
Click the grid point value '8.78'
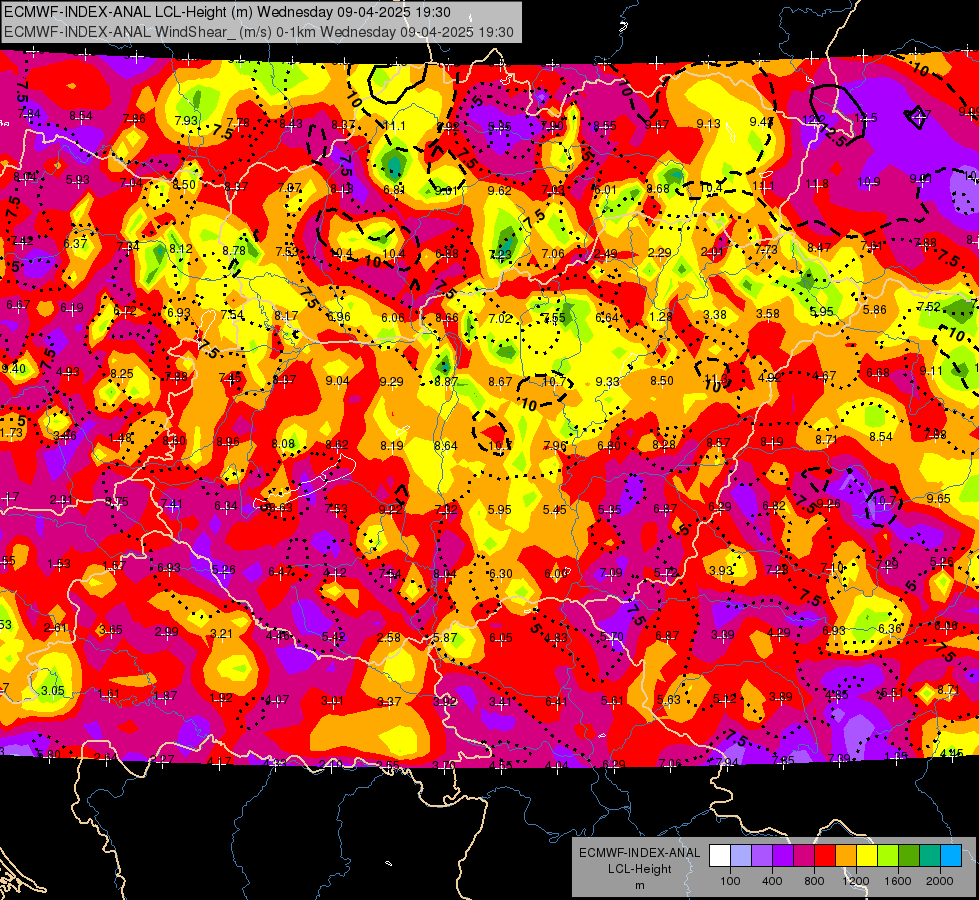[234, 250]
